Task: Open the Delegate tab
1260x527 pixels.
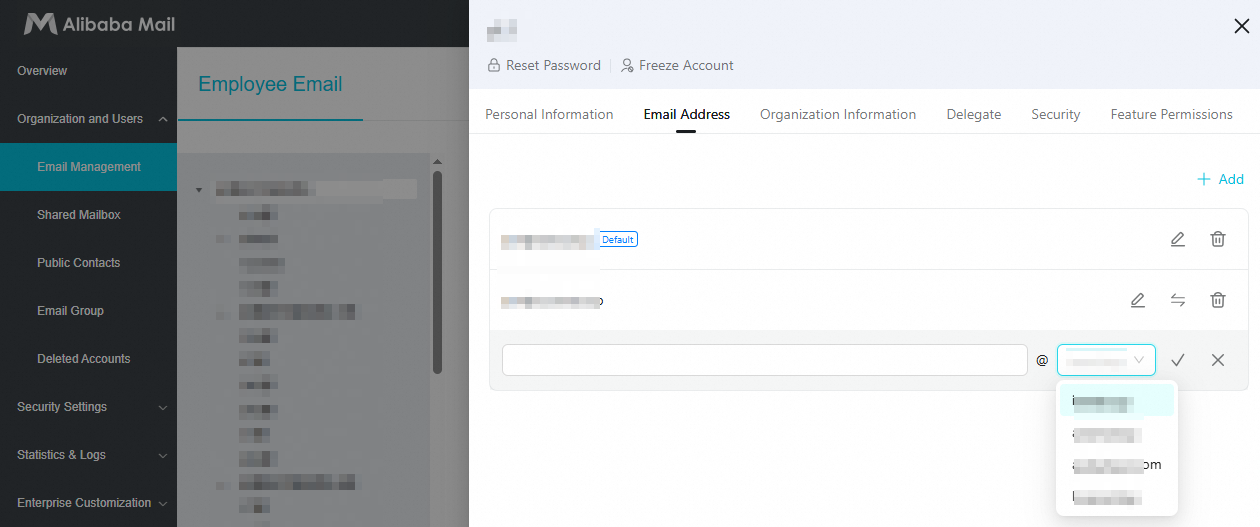Action: click(974, 115)
